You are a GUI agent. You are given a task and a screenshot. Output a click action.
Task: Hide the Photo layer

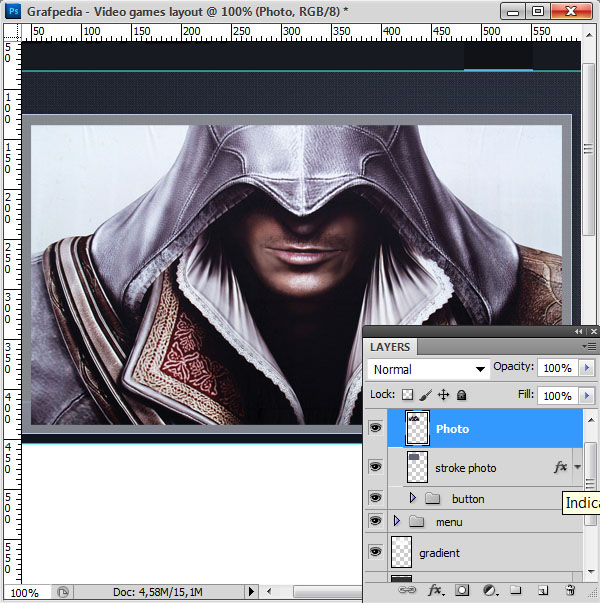pyautogui.click(x=375, y=428)
